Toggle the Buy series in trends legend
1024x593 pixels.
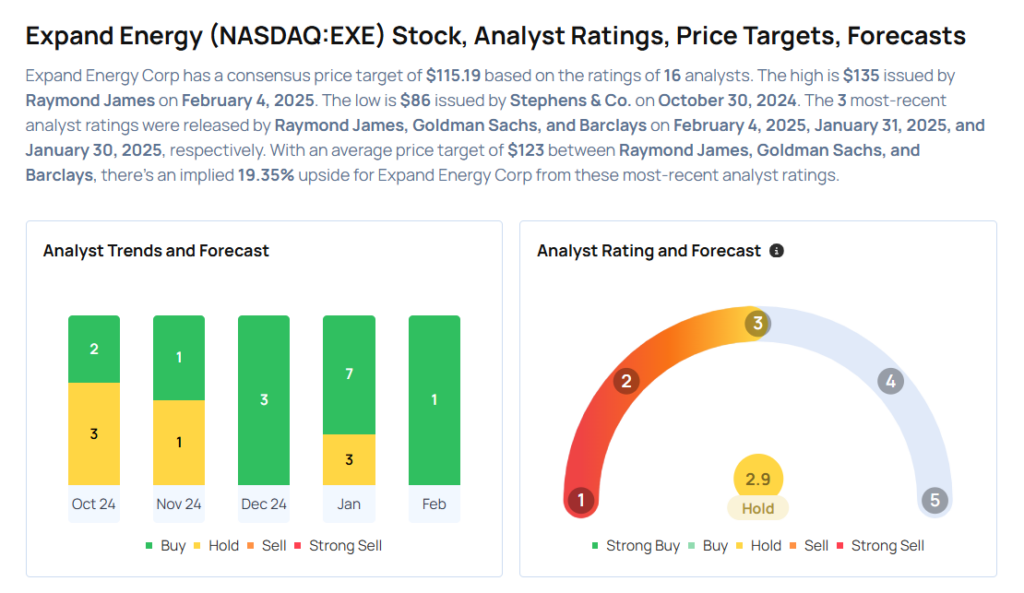(x=165, y=546)
